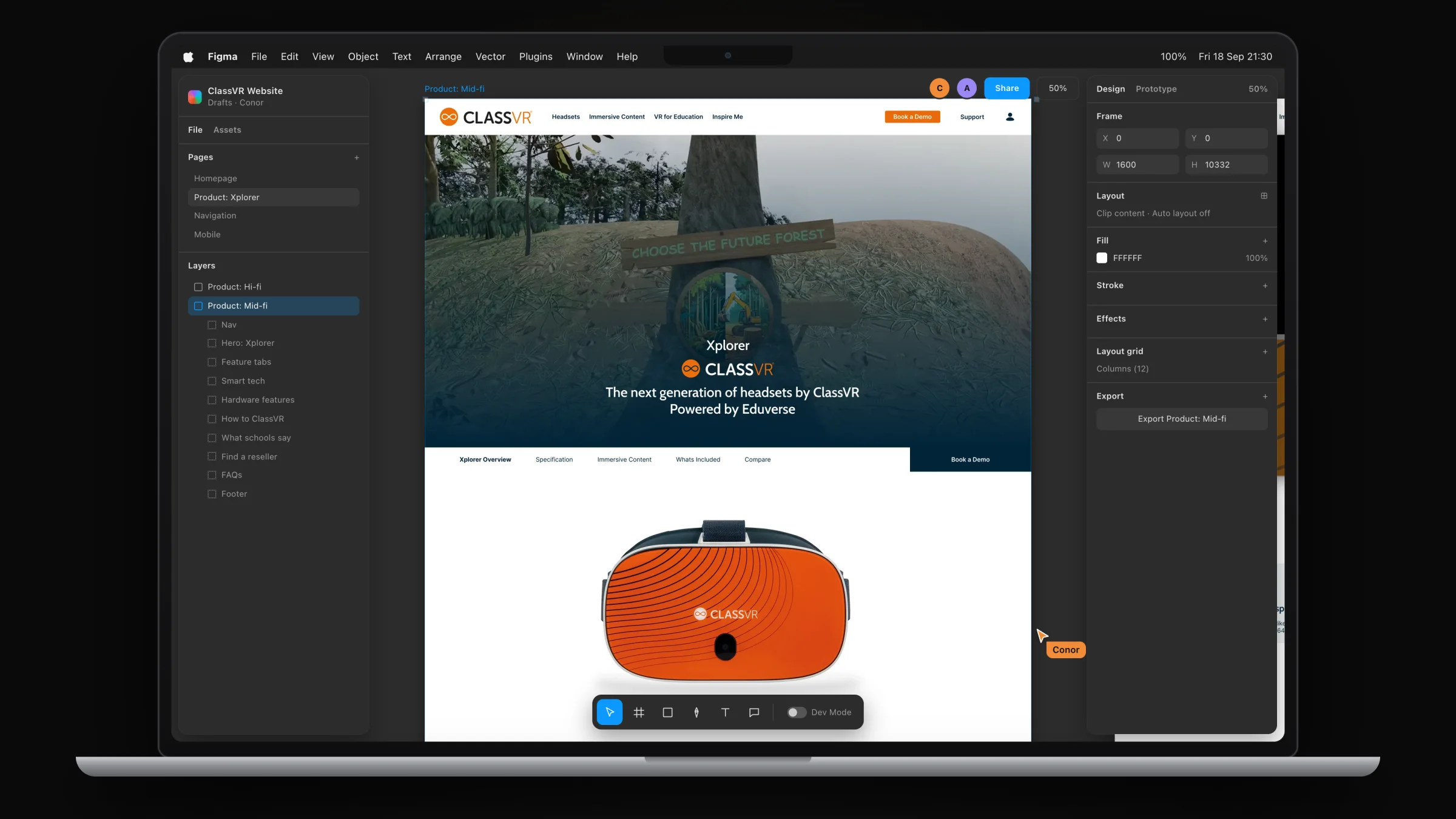This screenshot has width=1456, height=819.
Task: Select the Move tool in bottom toolbar
Action: tap(609, 712)
